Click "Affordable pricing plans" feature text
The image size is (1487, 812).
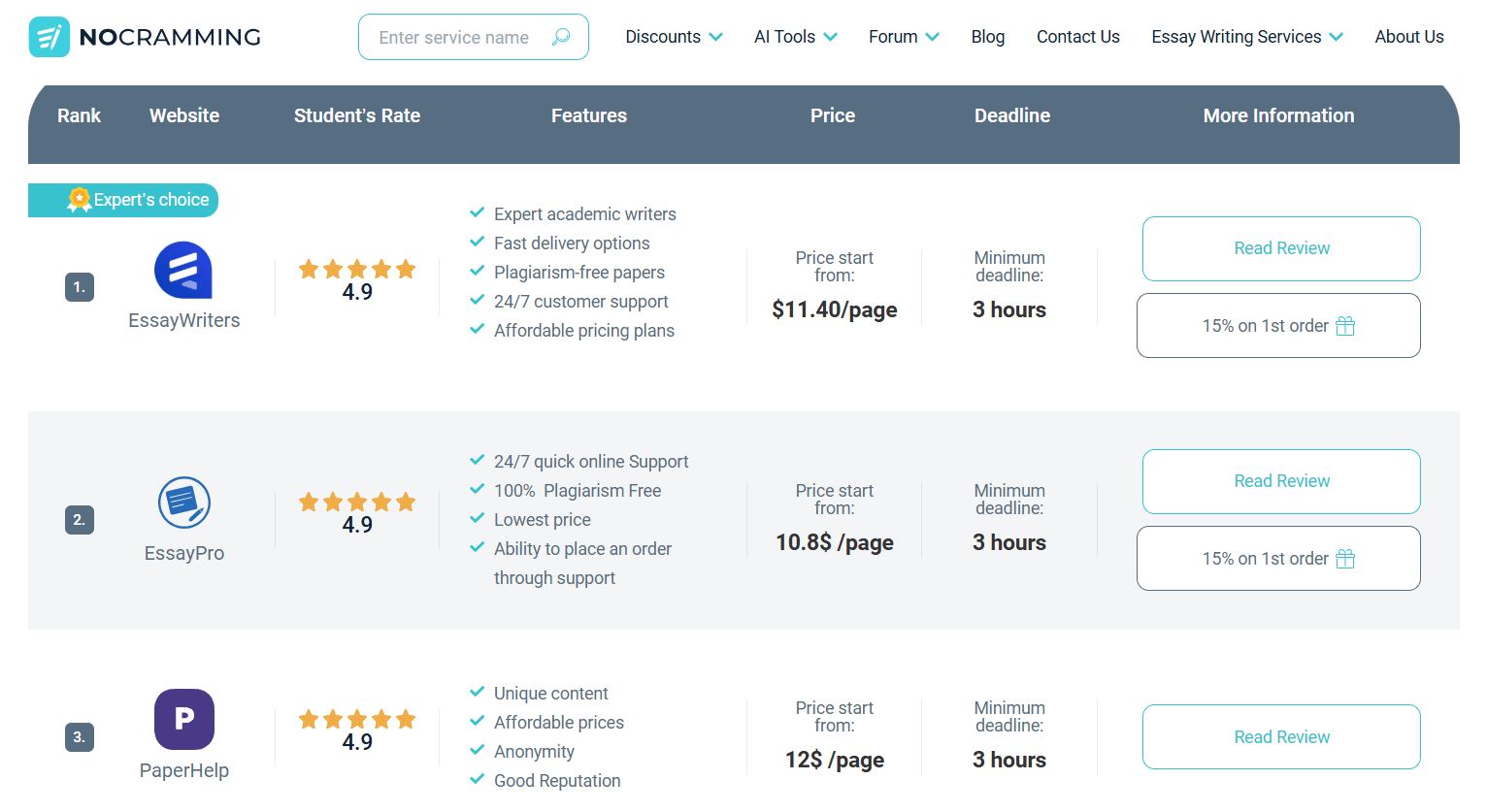click(x=584, y=331)
